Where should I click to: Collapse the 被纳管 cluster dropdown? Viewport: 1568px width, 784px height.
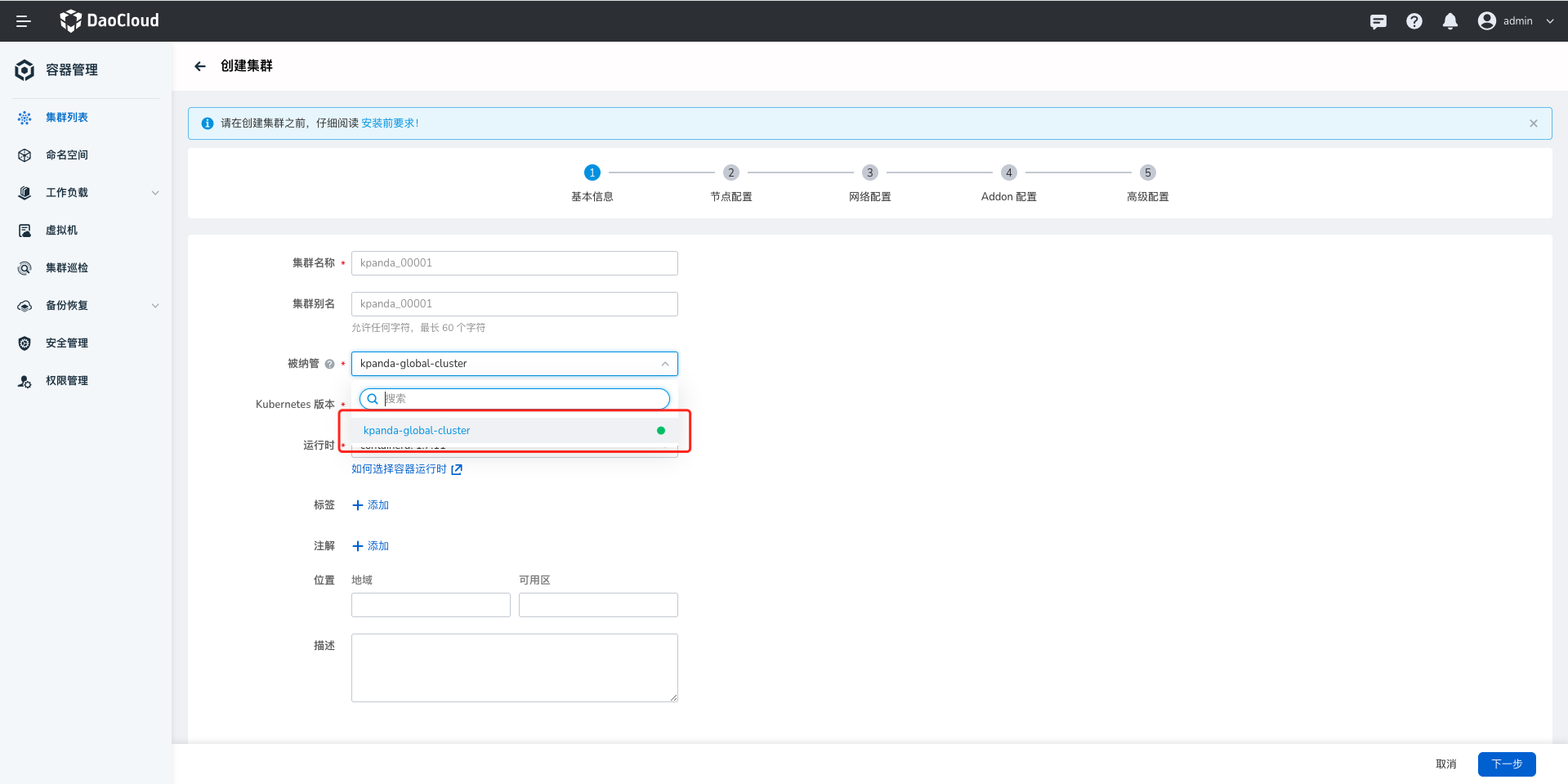[x=664, y=364]
